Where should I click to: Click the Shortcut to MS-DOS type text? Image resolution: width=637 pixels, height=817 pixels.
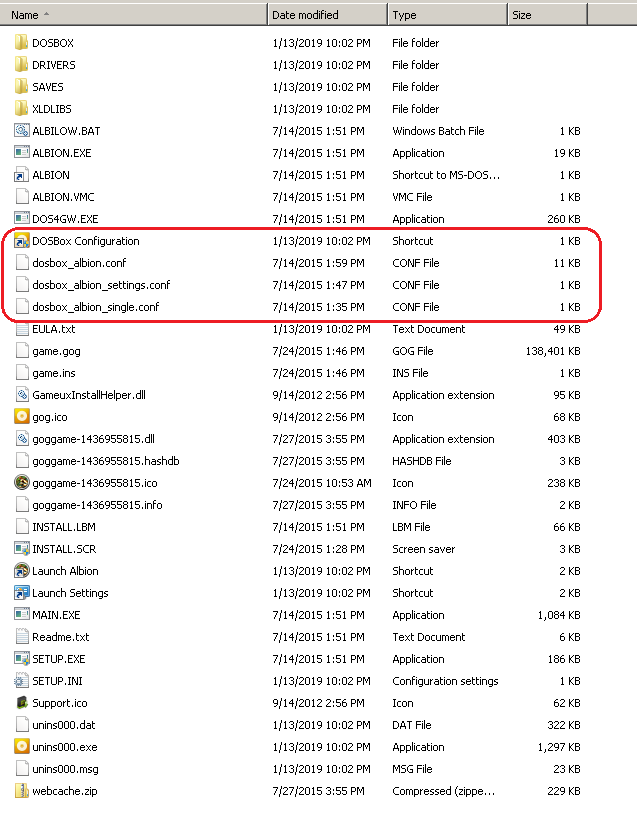click(x=446, y=175)
